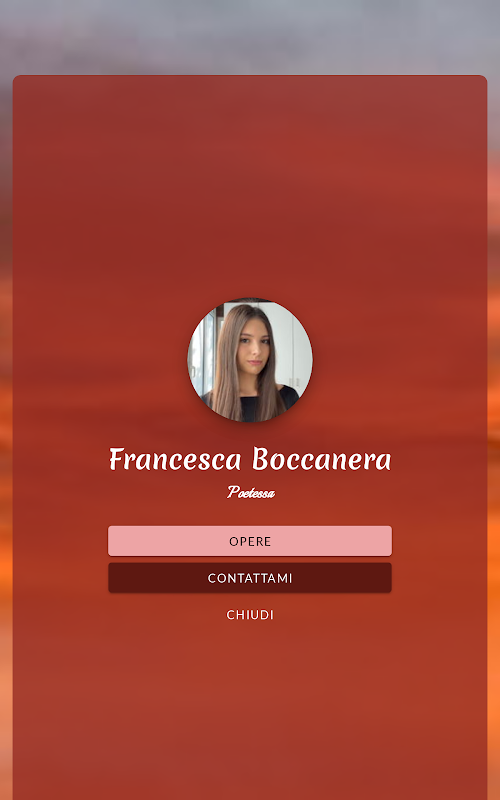The height and width of the screenshot is (800, 500).
Task: Click the Poetessa subtitle text
Action: [251, 492]
